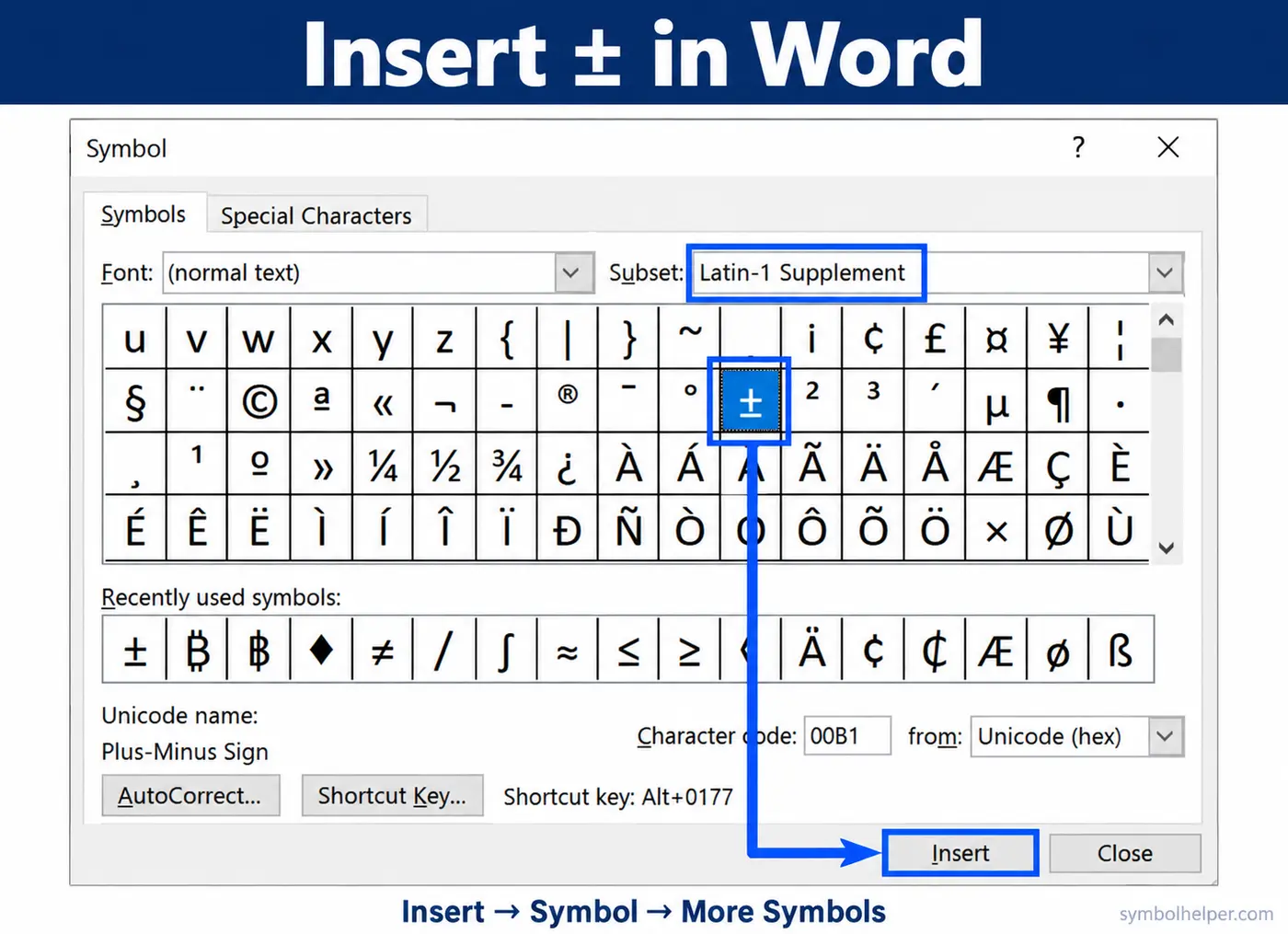This screenshot has height=934, width=1288.
Task: Switch to the Special Characters tab
Action: coord(316,215)
